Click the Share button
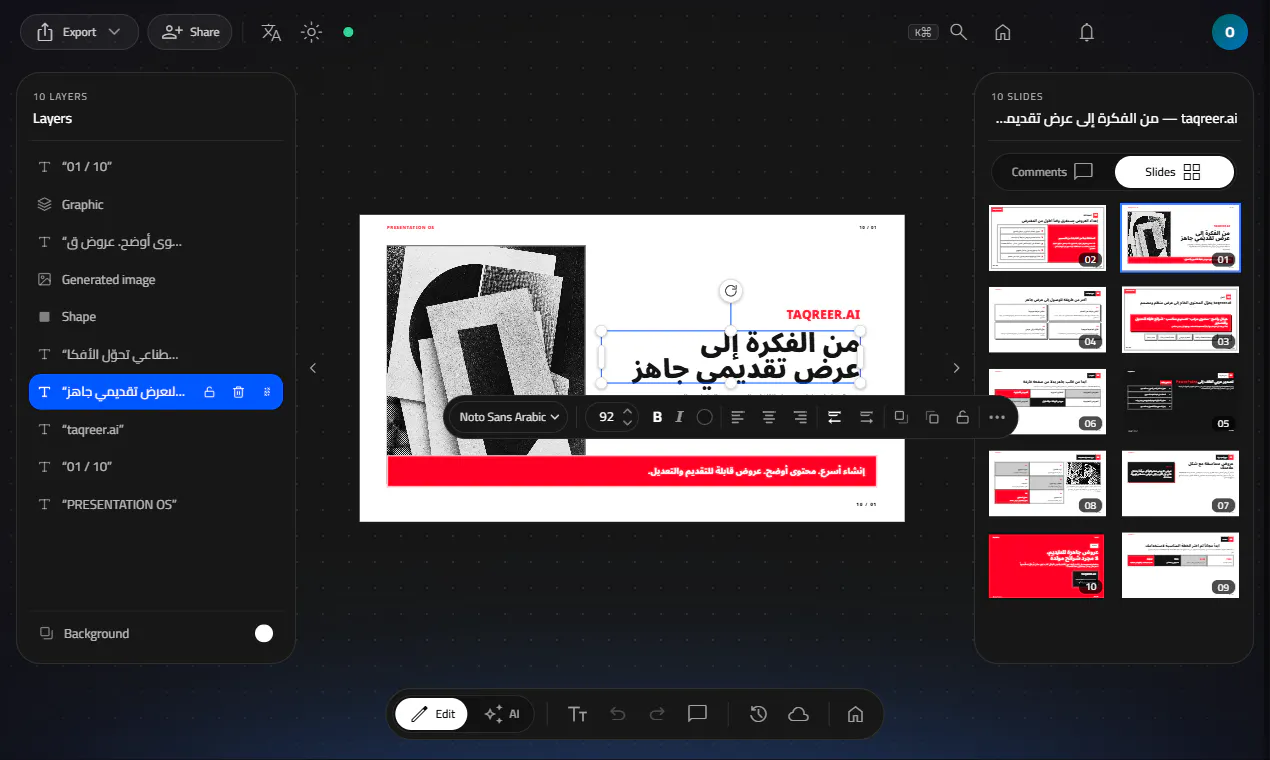The height and width of the screenshot is (760, 1270). (x=190, y=32)
